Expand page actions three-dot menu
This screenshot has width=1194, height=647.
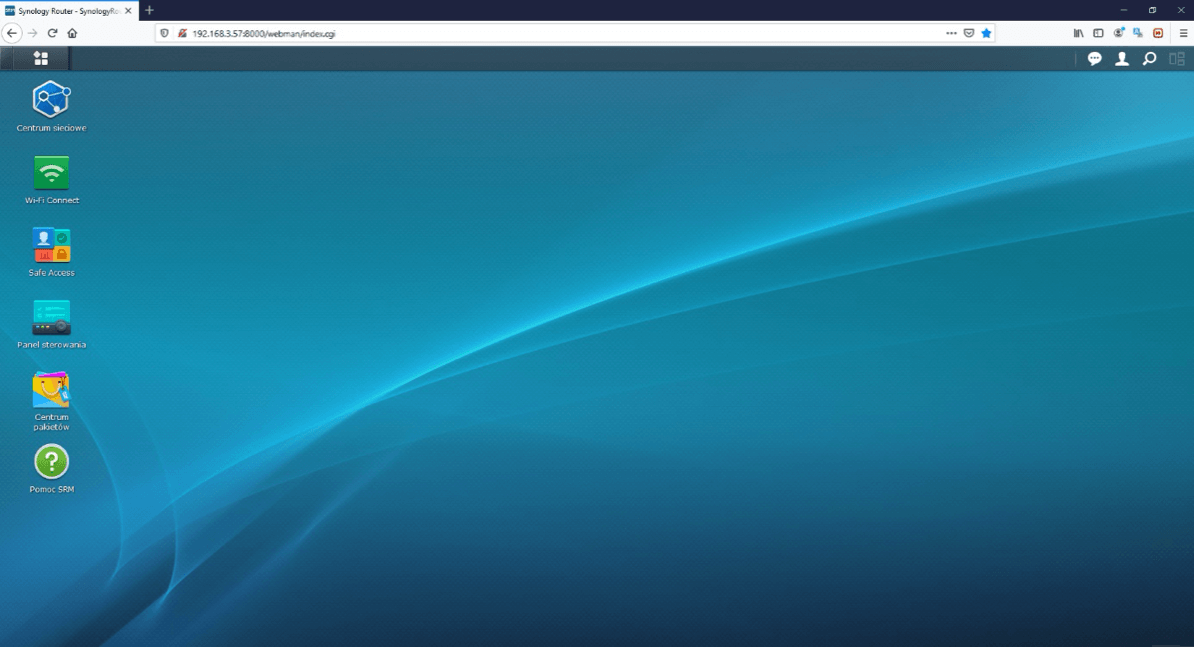tap(951, 33)
